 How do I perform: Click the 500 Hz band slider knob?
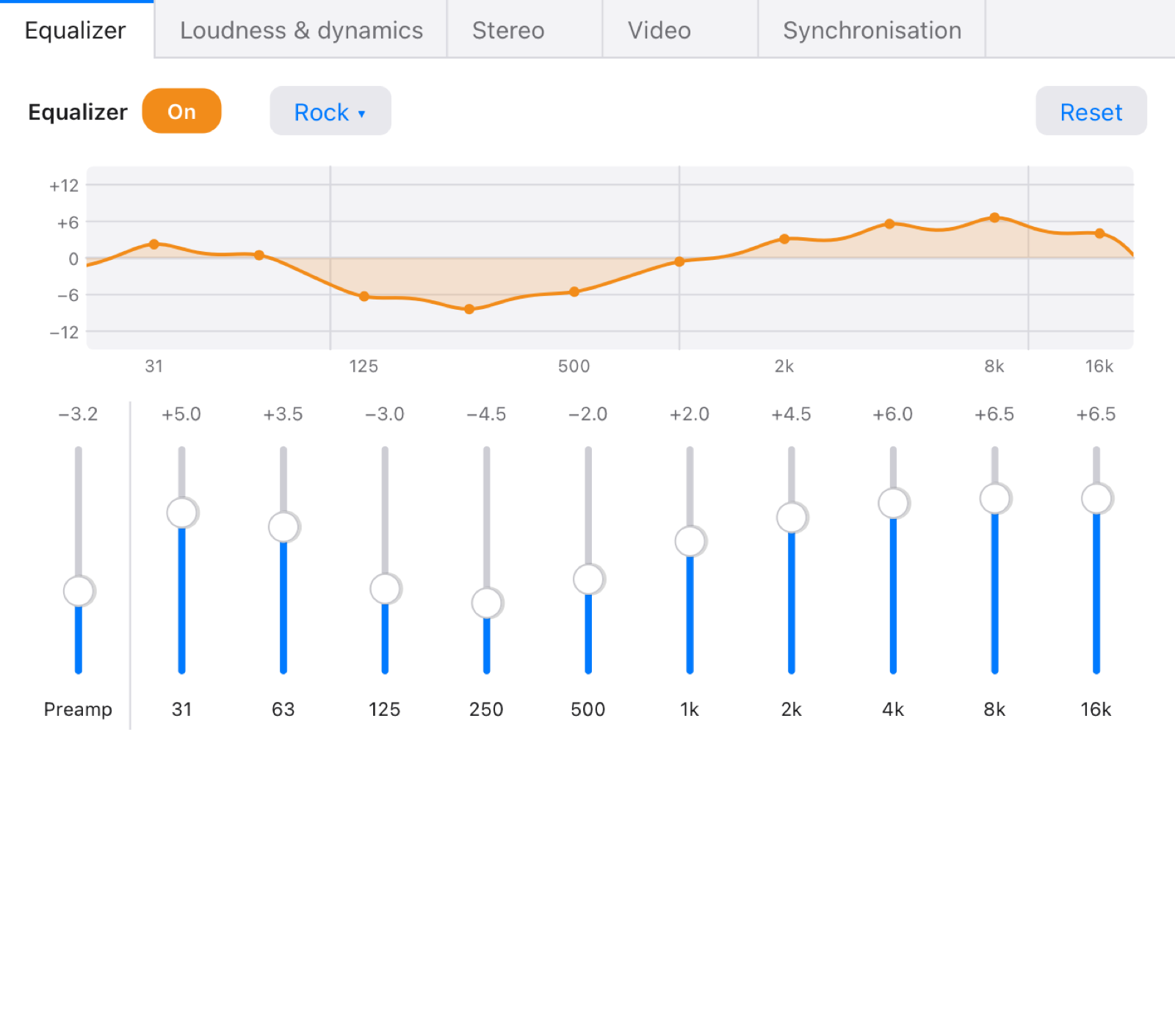pos(588,579)
